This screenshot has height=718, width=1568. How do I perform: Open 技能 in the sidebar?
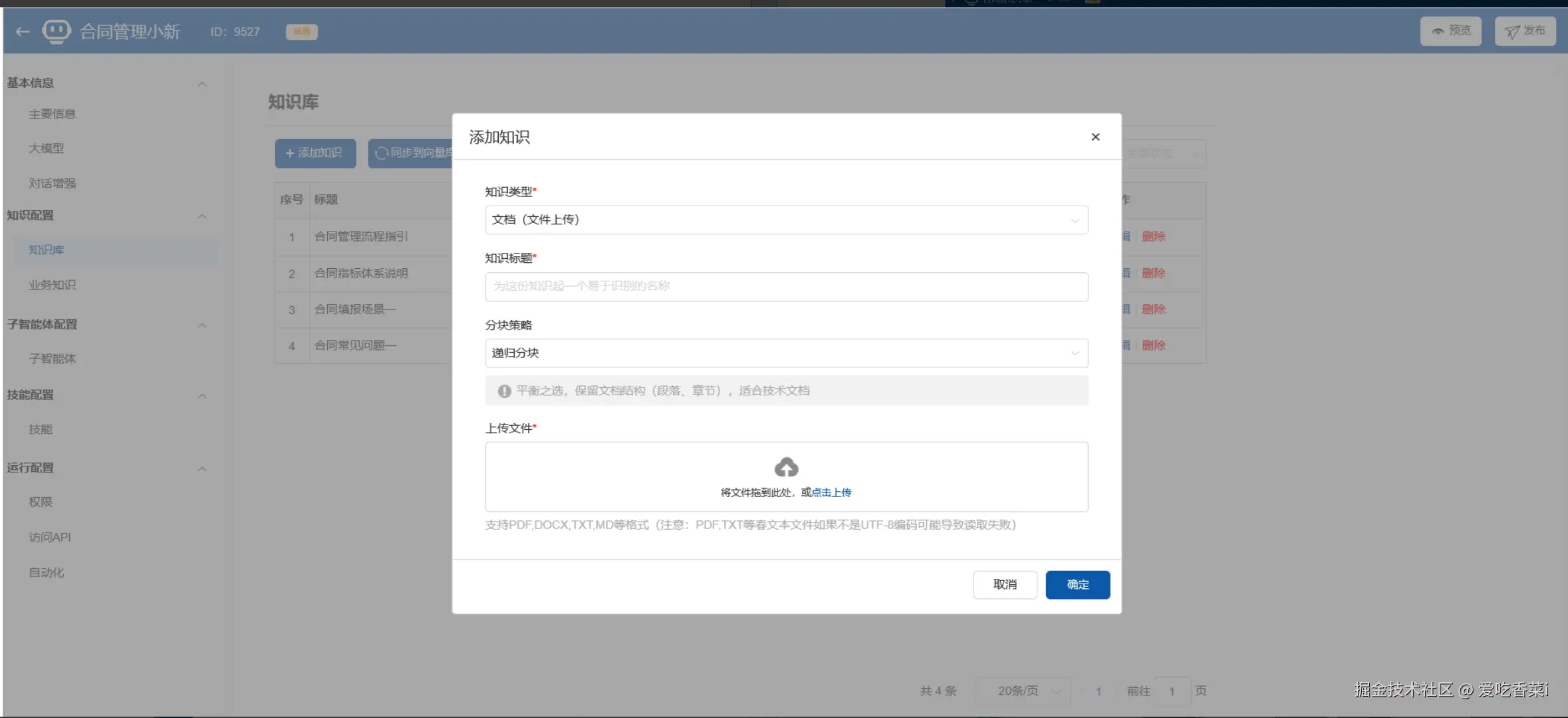[x=41, y=429]
